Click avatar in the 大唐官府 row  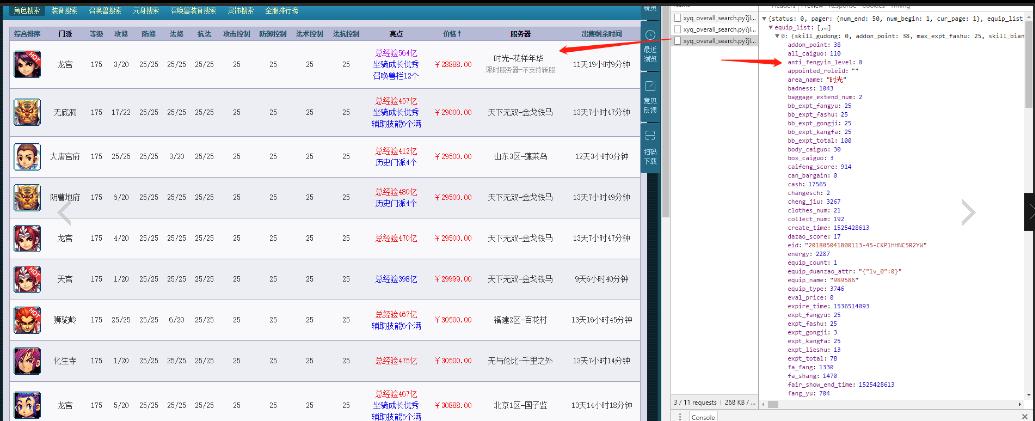[x=27, y=156]
